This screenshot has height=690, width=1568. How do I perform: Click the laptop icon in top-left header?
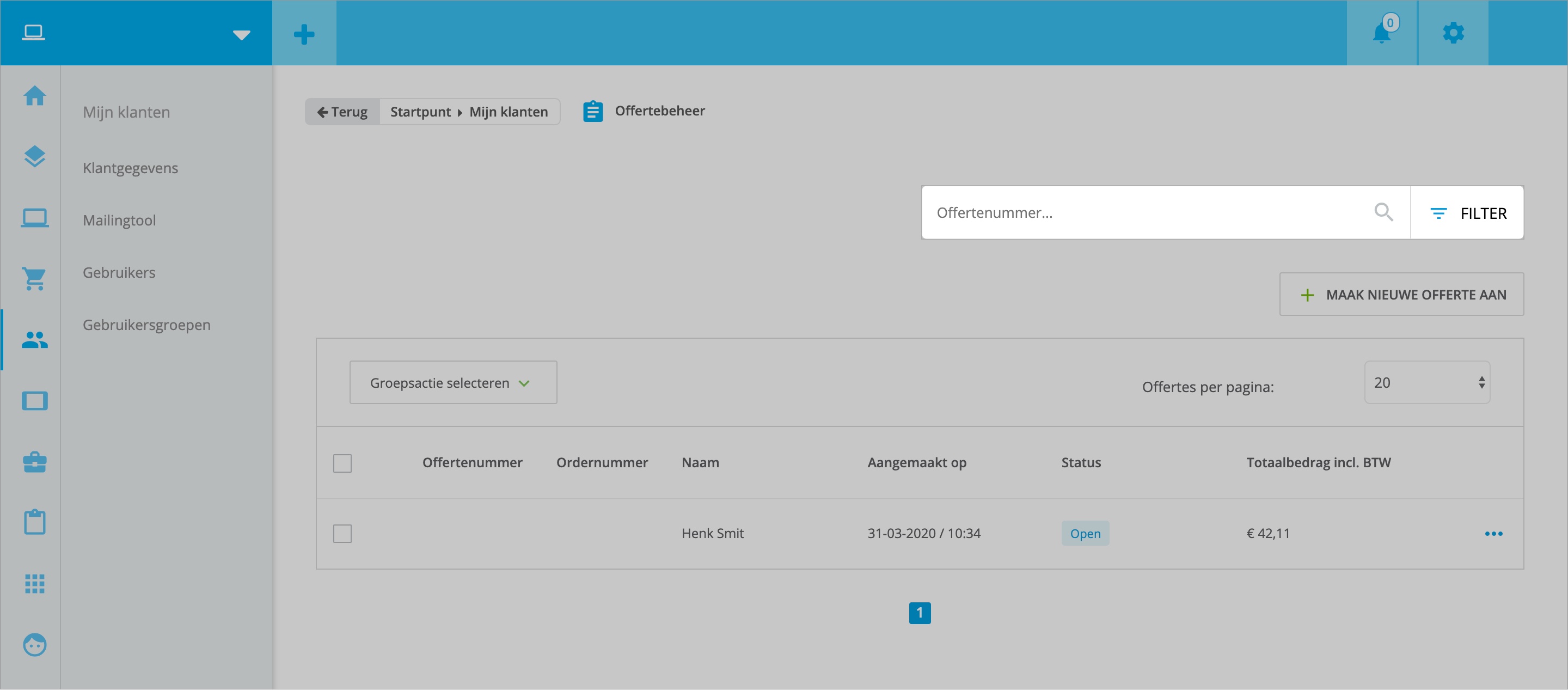point(33,32)
